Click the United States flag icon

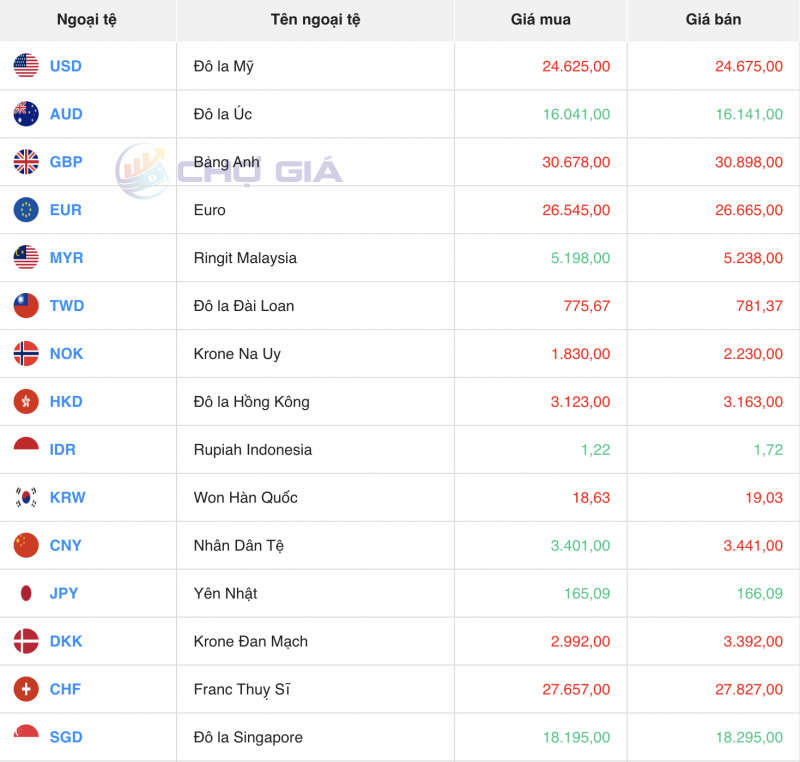point(26,66)
